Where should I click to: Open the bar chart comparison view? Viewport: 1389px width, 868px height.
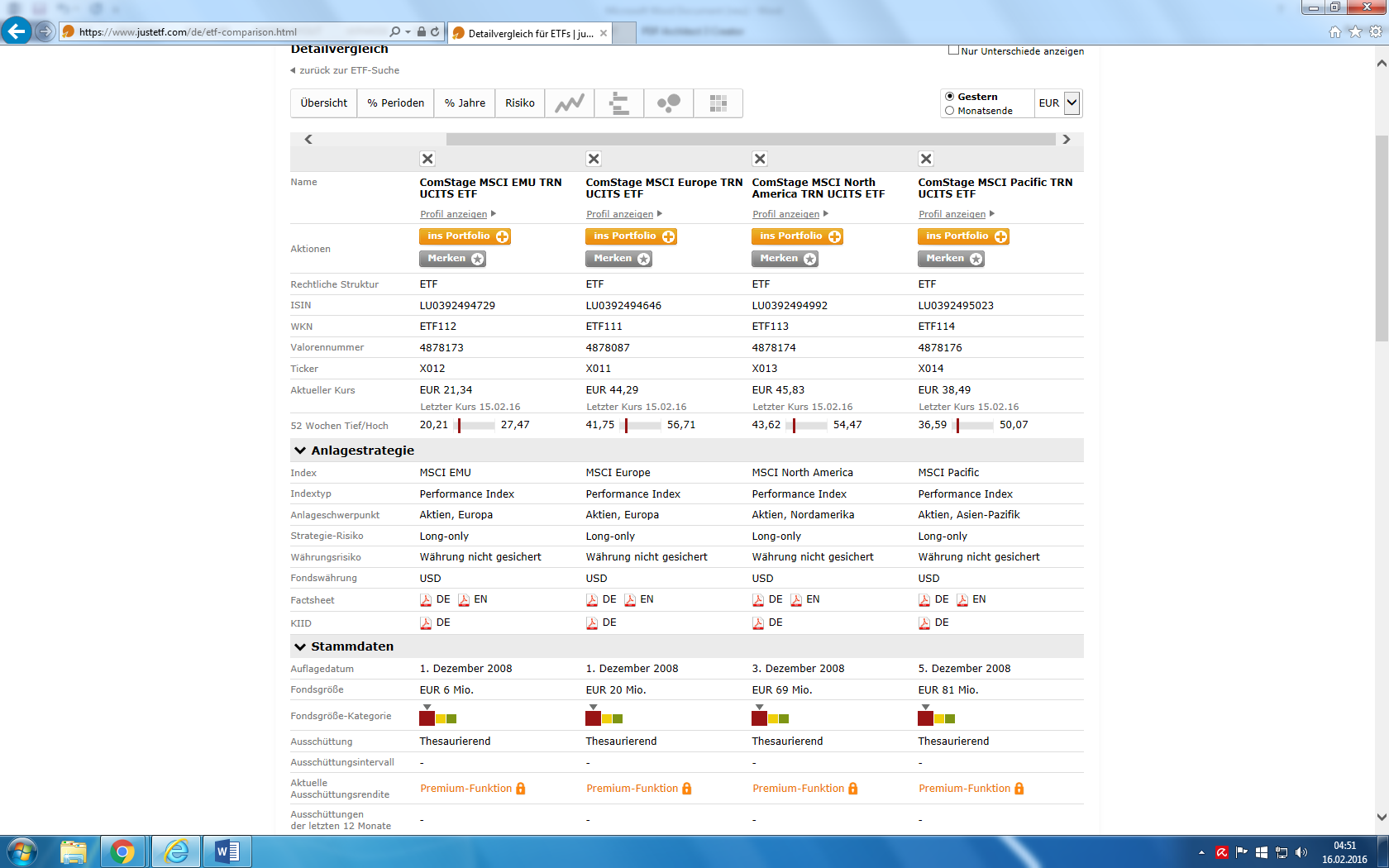(x=618, y=103)
